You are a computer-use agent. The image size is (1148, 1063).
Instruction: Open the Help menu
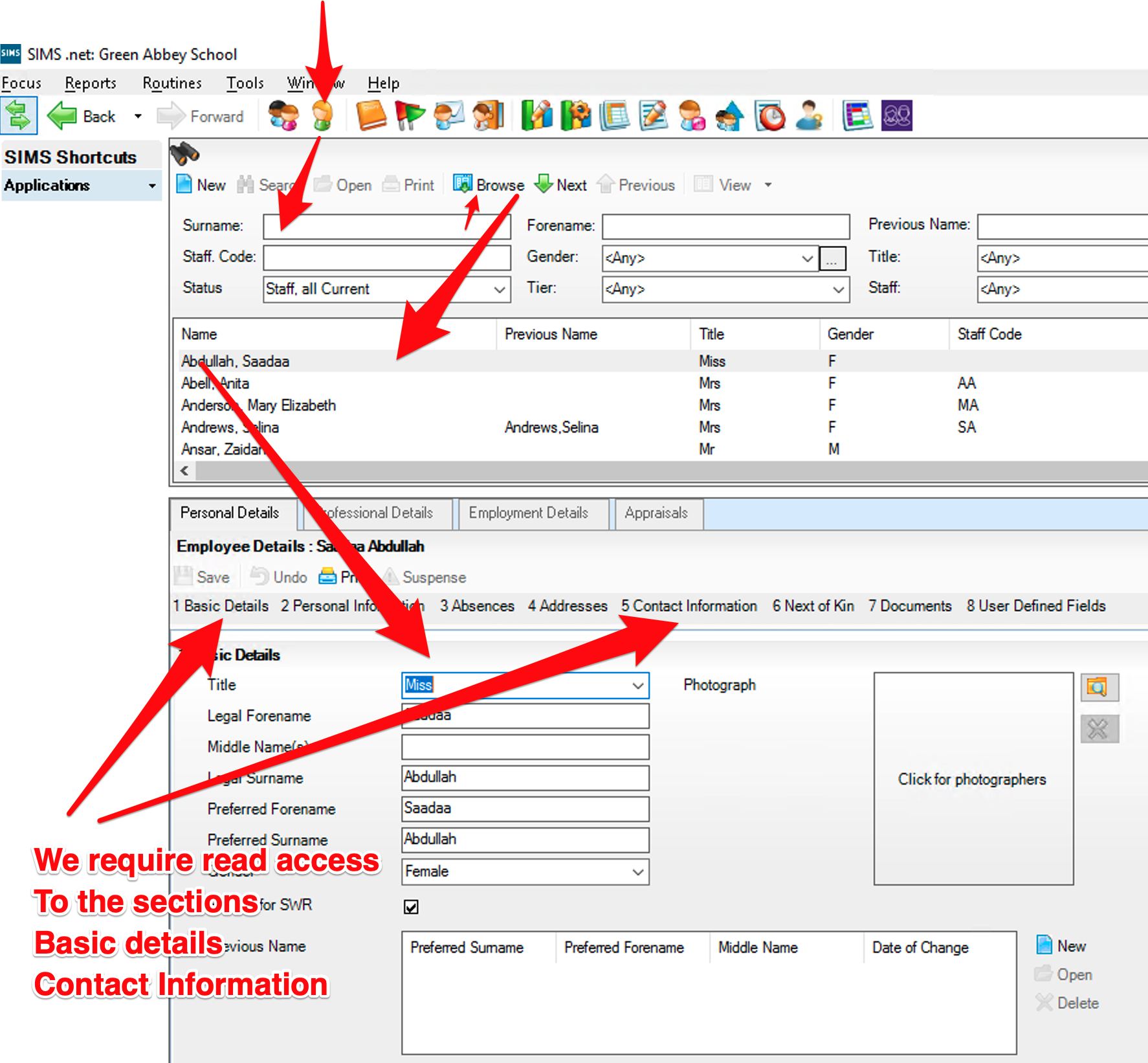(384, 83)
